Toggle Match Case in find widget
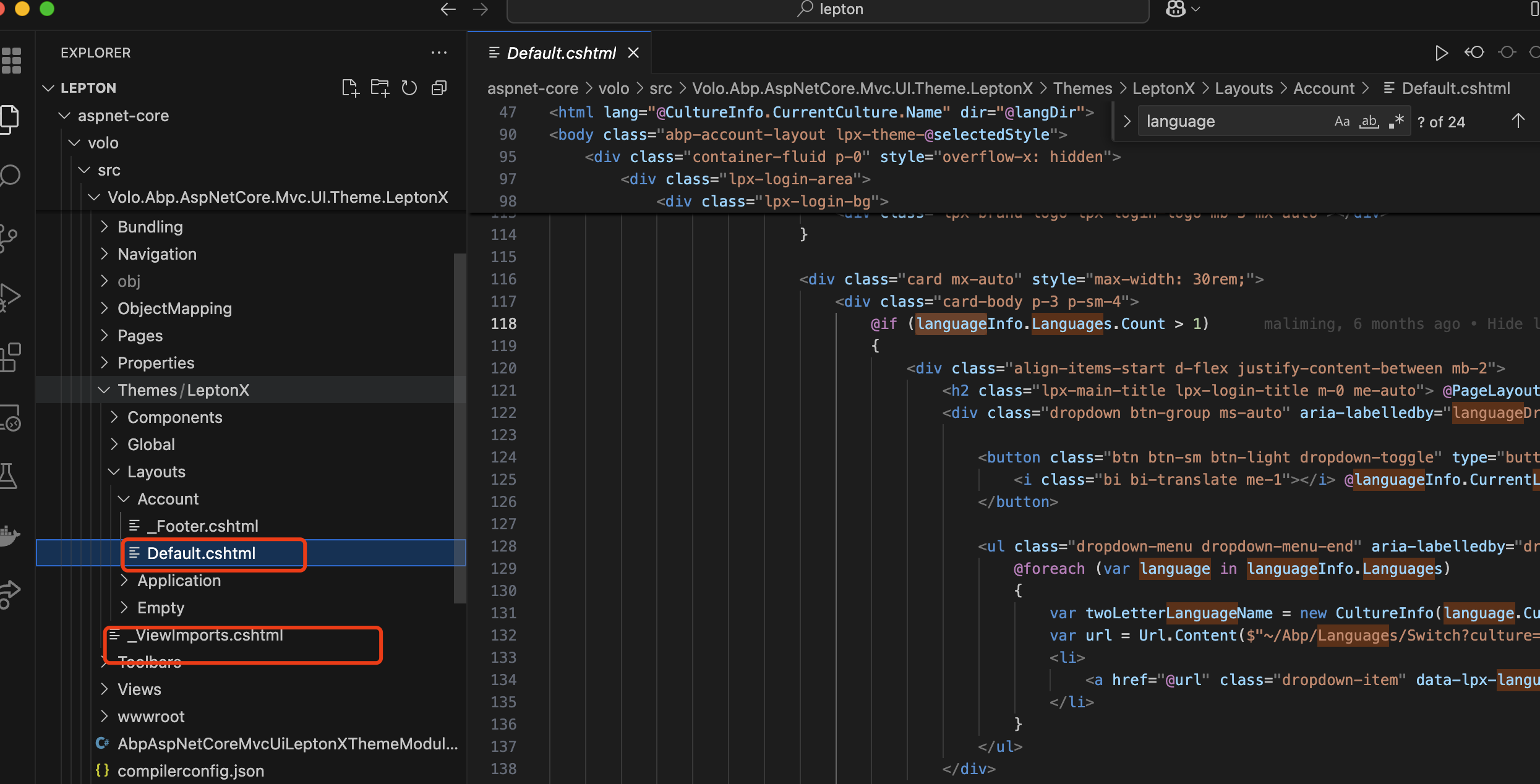Screen dimensions: 1540x784 (1341, 122)
